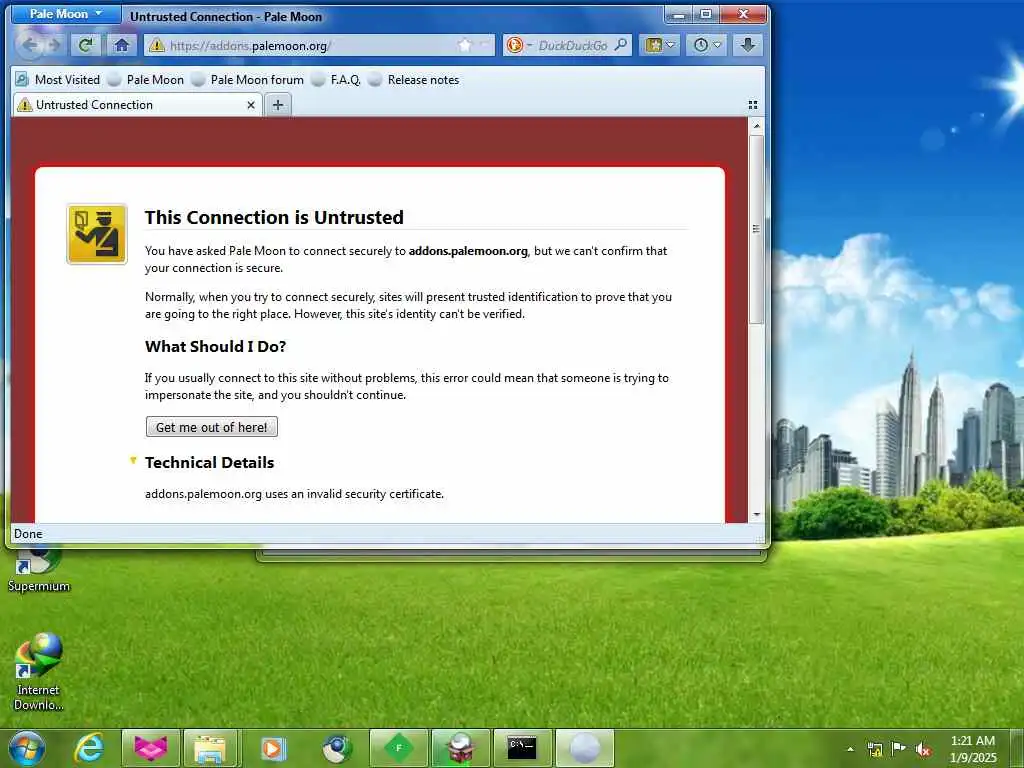
Task: Open Windows Explorer from the taskbar
Action: coord(210,748)
